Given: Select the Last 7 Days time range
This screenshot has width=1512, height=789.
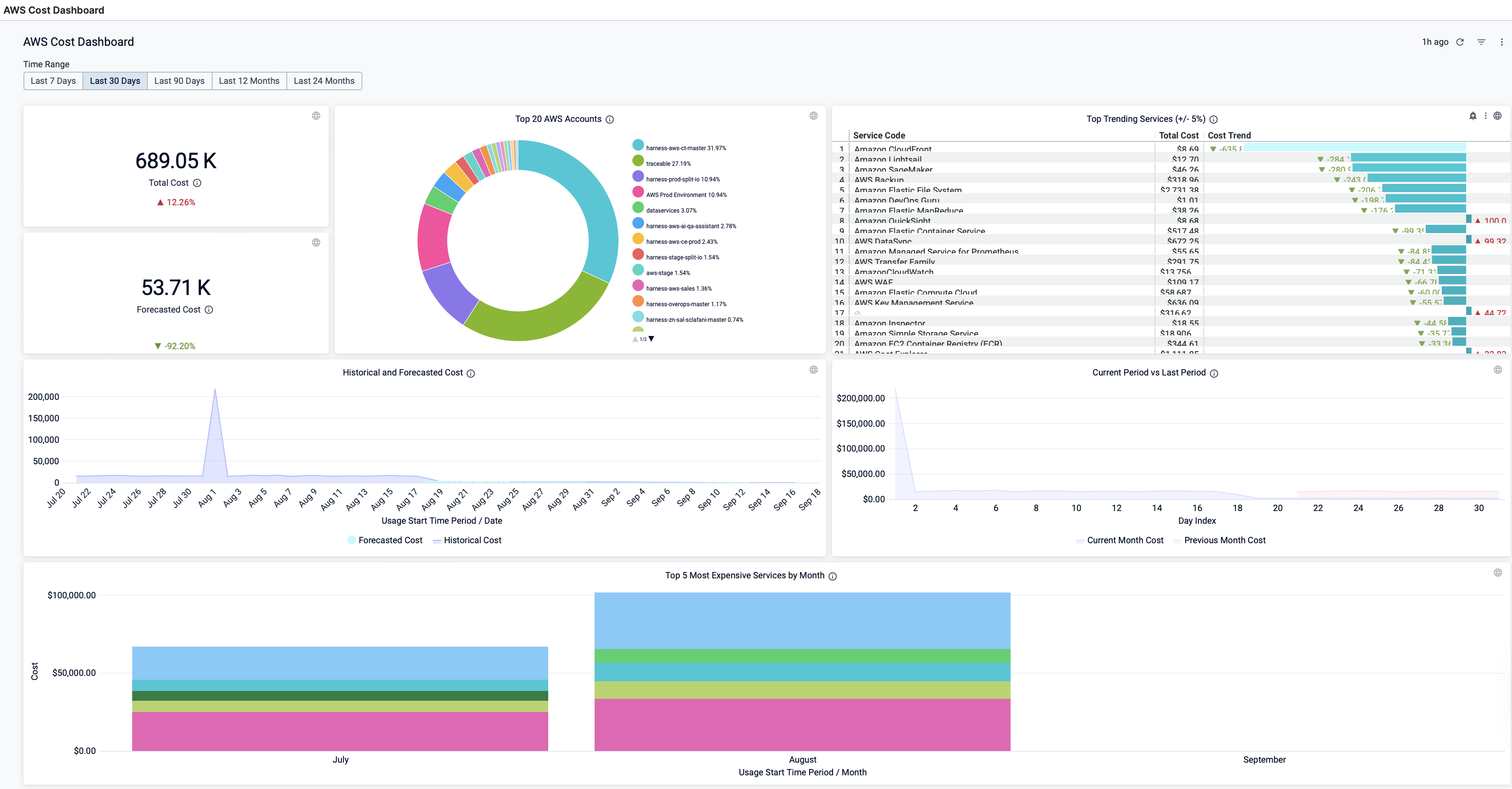Looking at the screenshot, I should (53, 81).
